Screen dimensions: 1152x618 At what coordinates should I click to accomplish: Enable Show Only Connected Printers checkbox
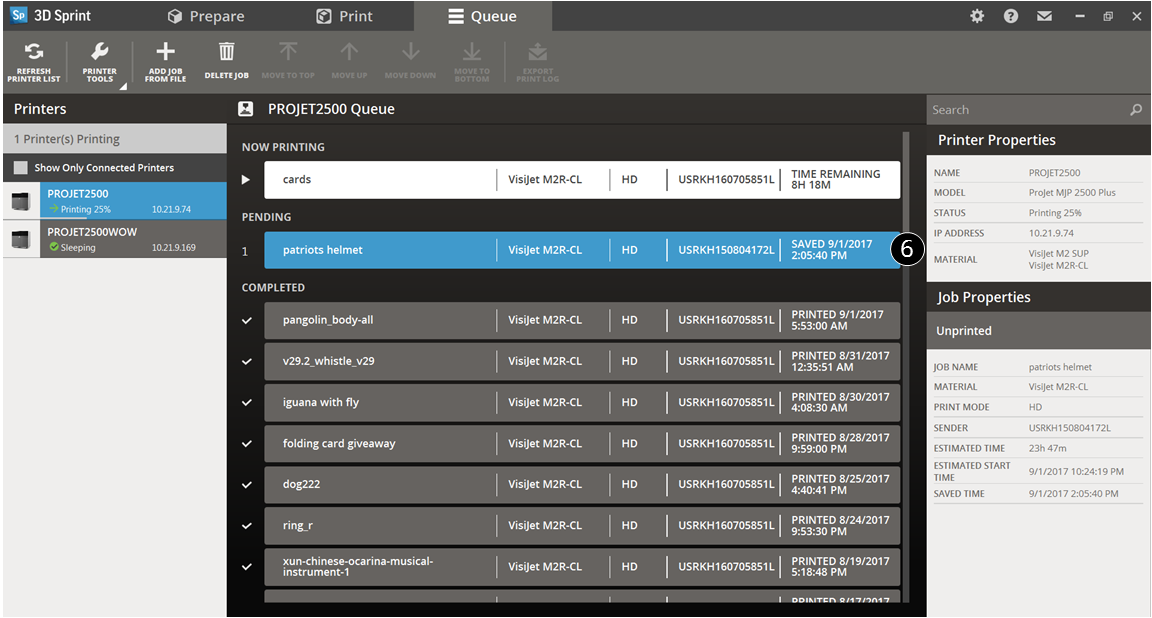pos(21,168)
